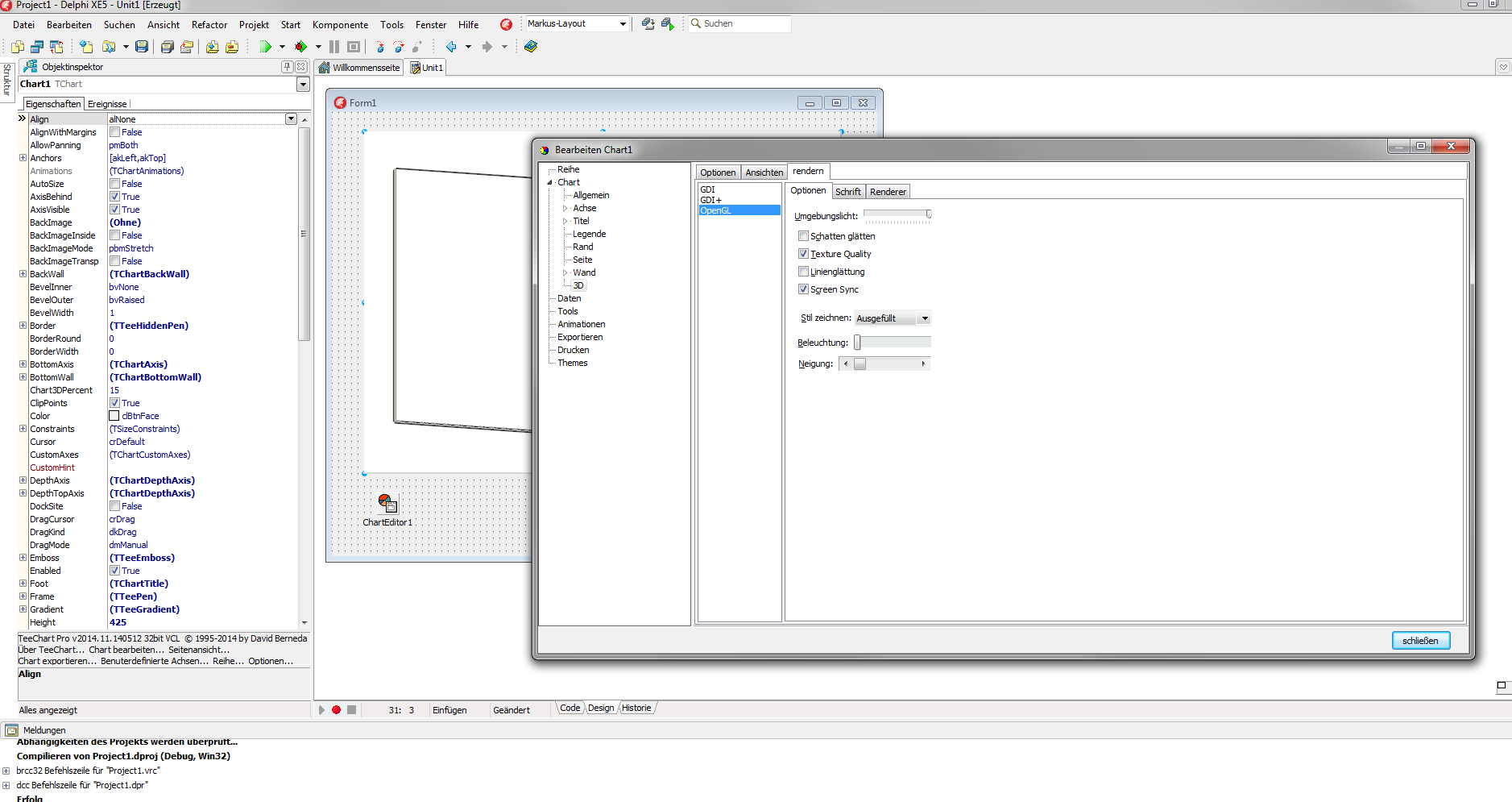Viewport: 1512px width, 802px height.
Task: Click the Add file to project icon
Action: (212, 47)
